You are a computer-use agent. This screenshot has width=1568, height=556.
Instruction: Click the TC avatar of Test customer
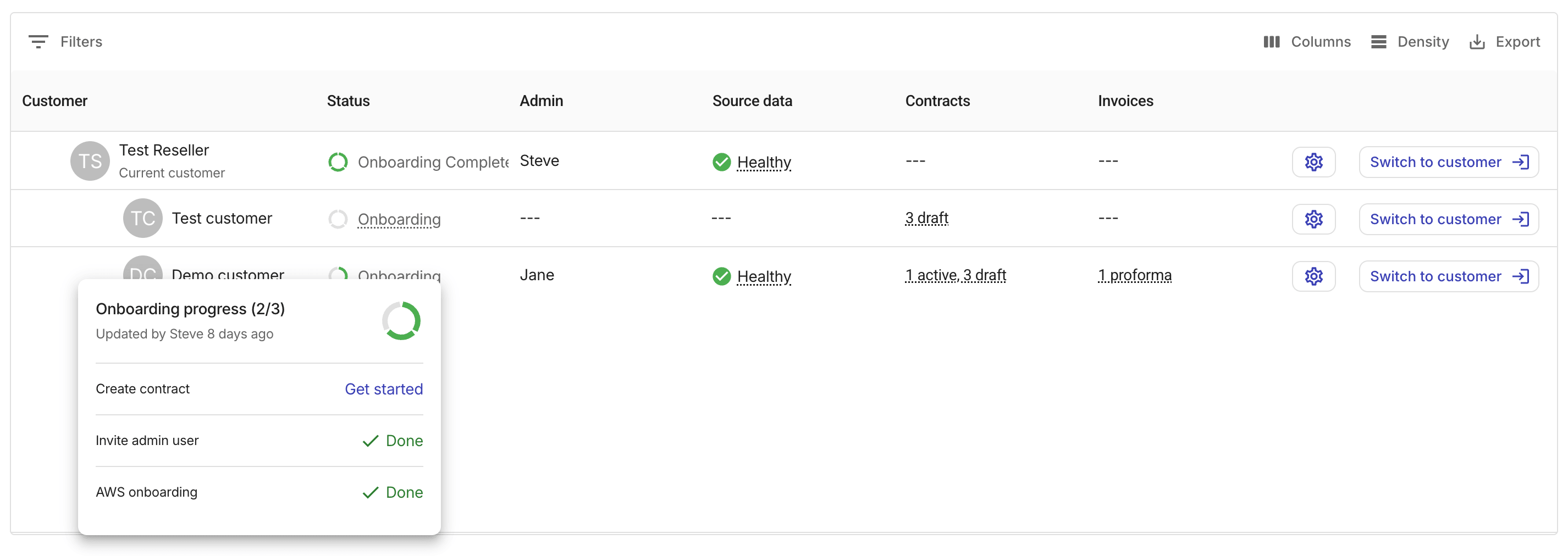142,218
